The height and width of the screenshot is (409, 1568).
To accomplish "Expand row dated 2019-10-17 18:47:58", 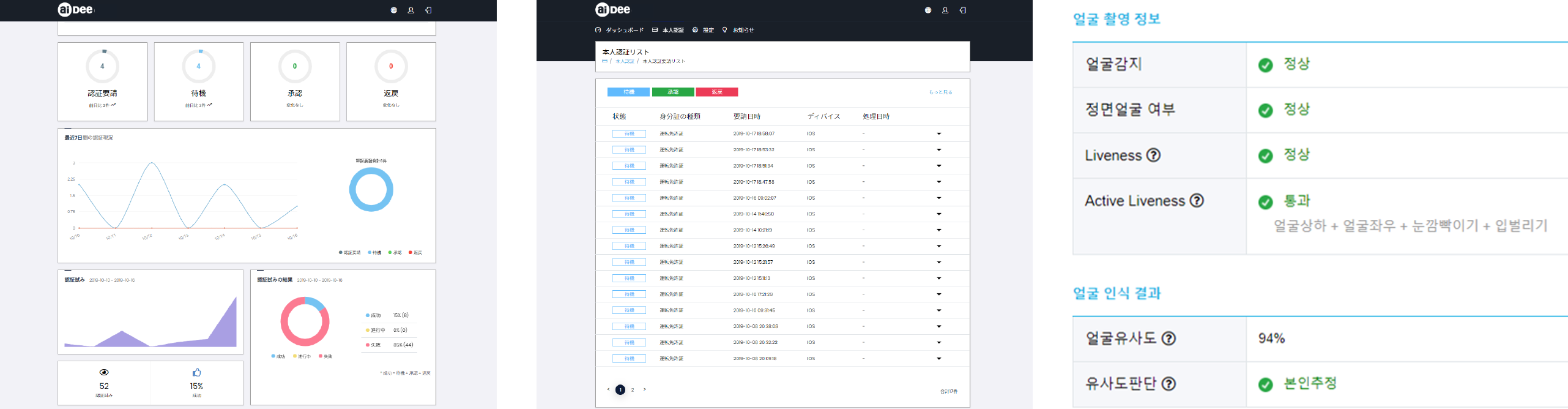I will coord(939,182).
